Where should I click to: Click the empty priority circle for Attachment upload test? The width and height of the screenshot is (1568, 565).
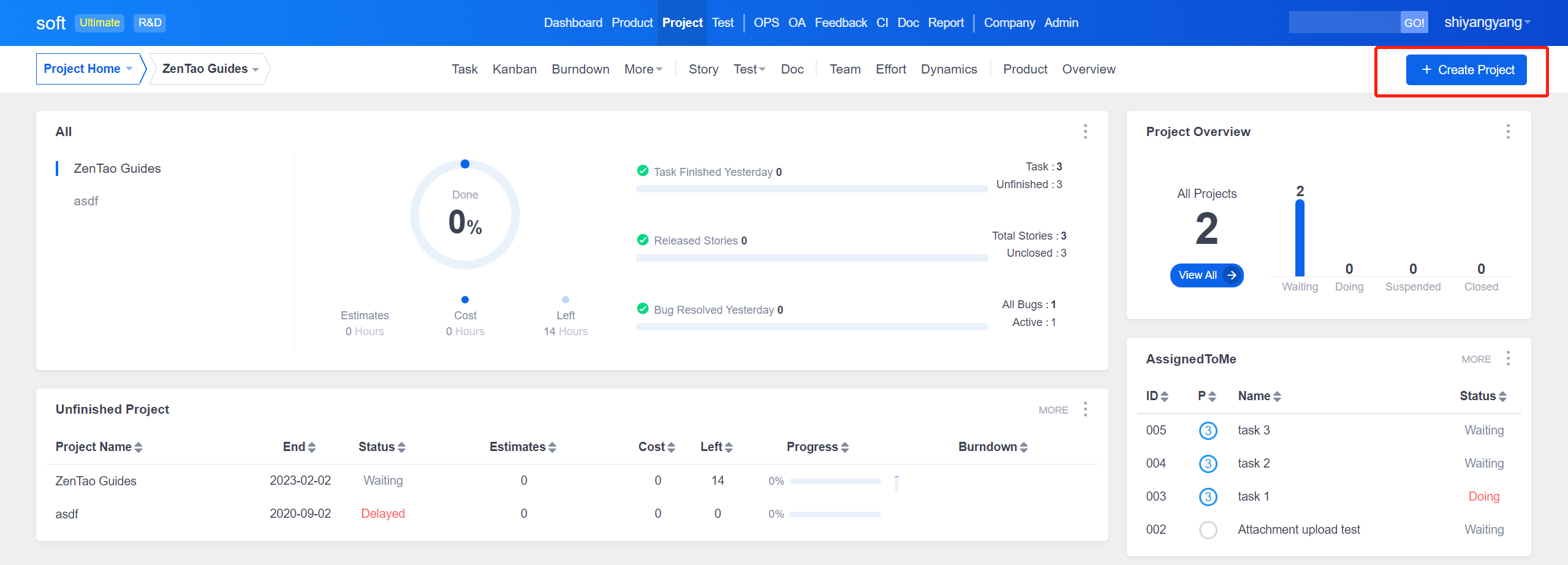pos(1208,530)
